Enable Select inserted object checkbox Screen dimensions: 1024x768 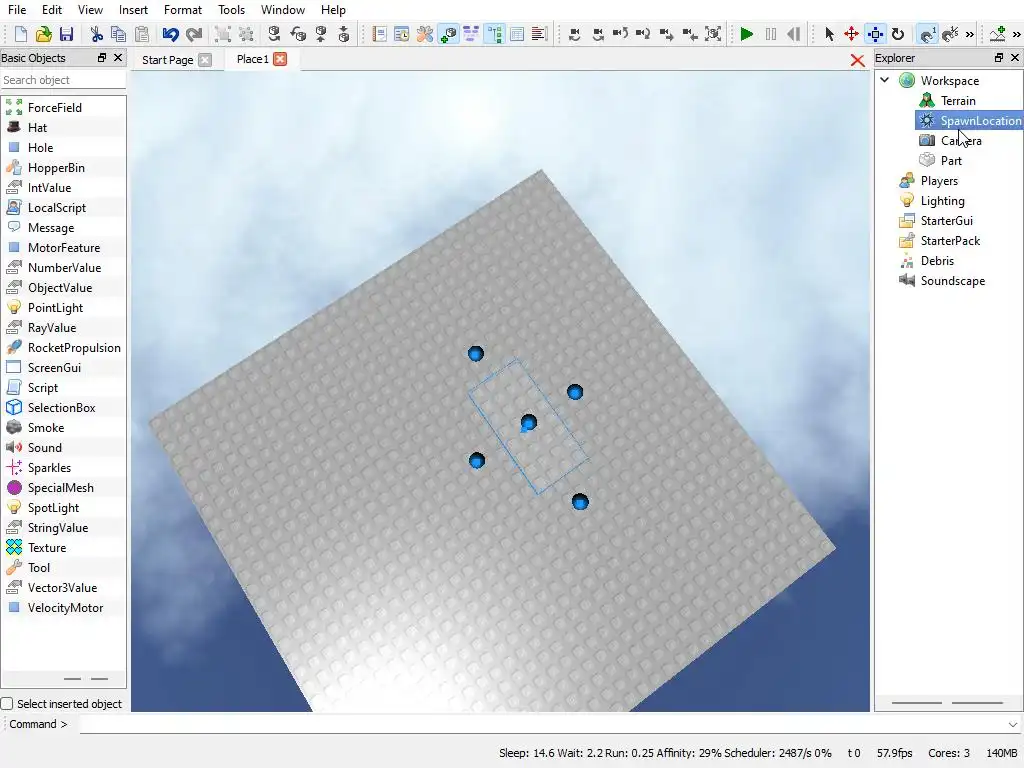click(x=7, y=704)
